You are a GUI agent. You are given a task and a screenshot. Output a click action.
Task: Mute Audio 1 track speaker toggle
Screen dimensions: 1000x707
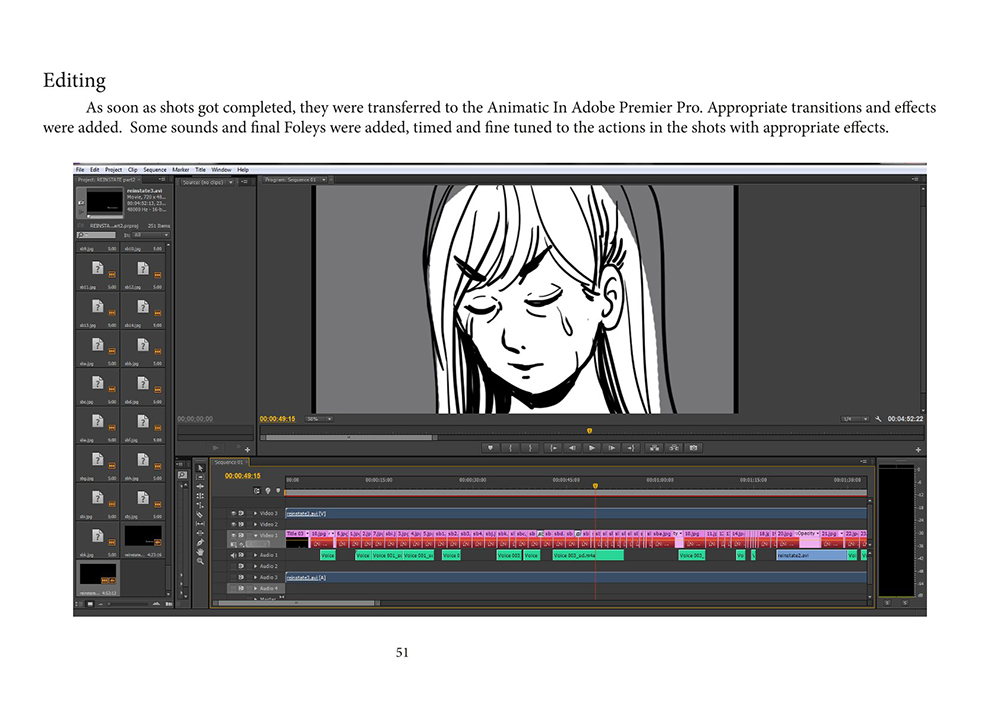[x=234, y=555]
